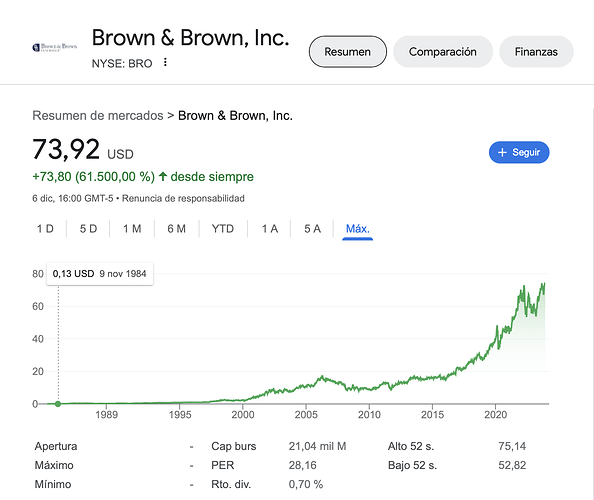Select the 5 D time range
The height and width of the screenshot is (500, 594).
[x=88, y=229]
